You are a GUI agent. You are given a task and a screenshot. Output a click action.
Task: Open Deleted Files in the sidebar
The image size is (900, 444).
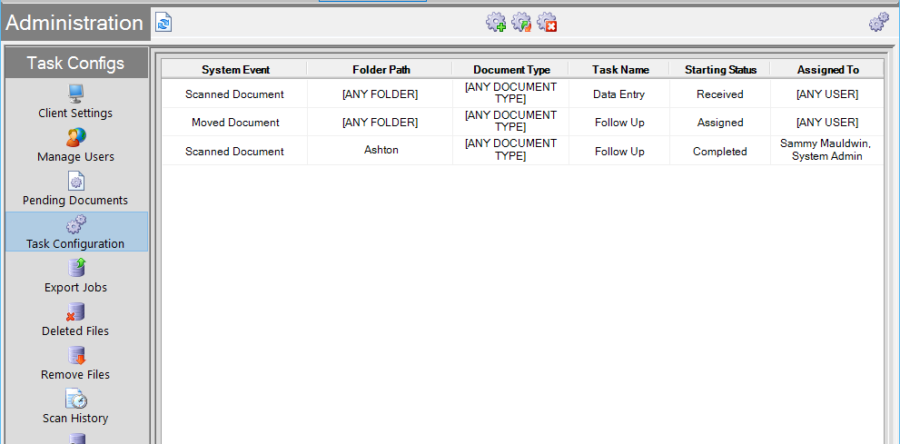click(x=75, y=319)
